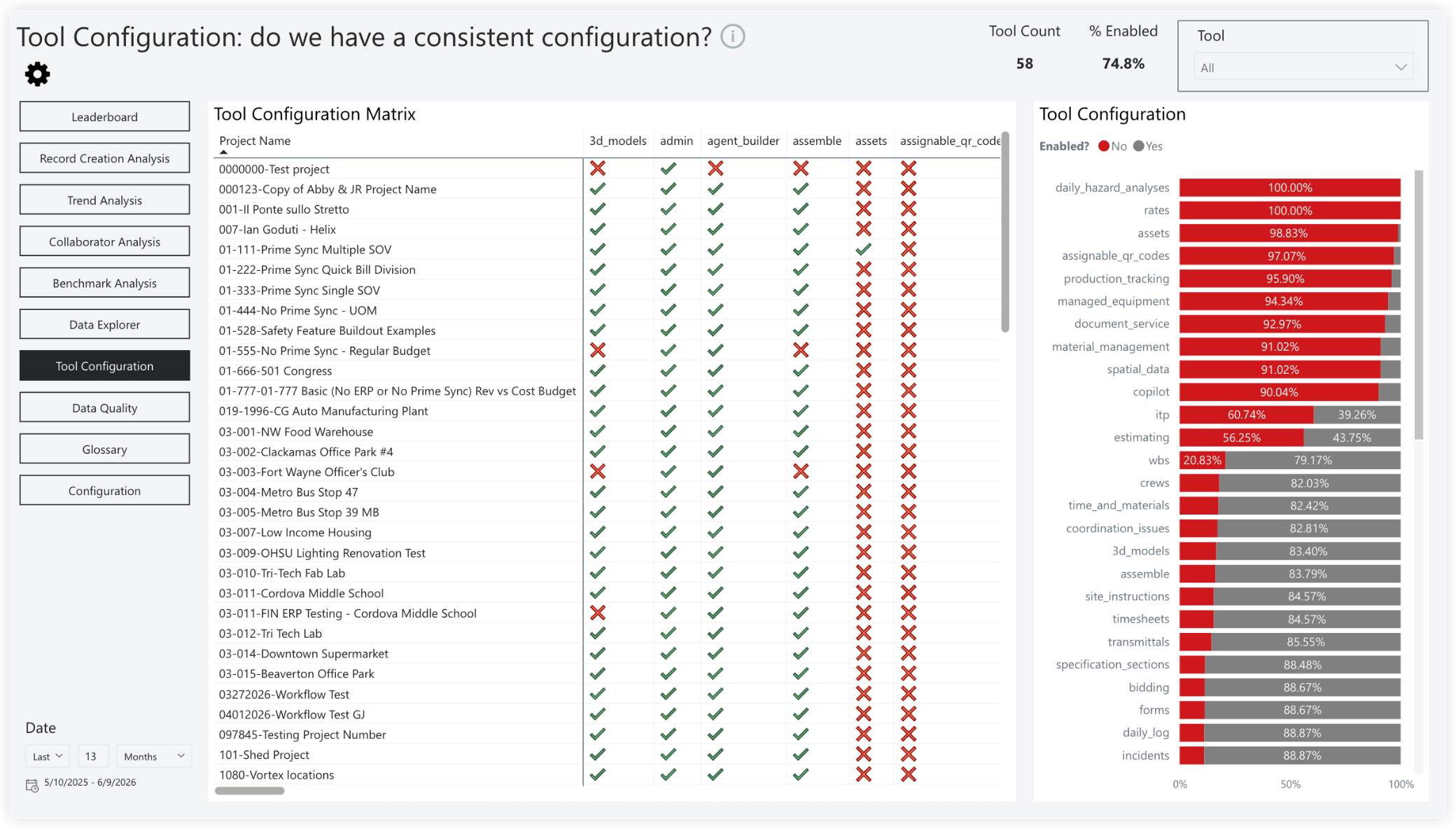
Task: Toggle the No legend item in Tool Configuration
Action: [1112, 146]
